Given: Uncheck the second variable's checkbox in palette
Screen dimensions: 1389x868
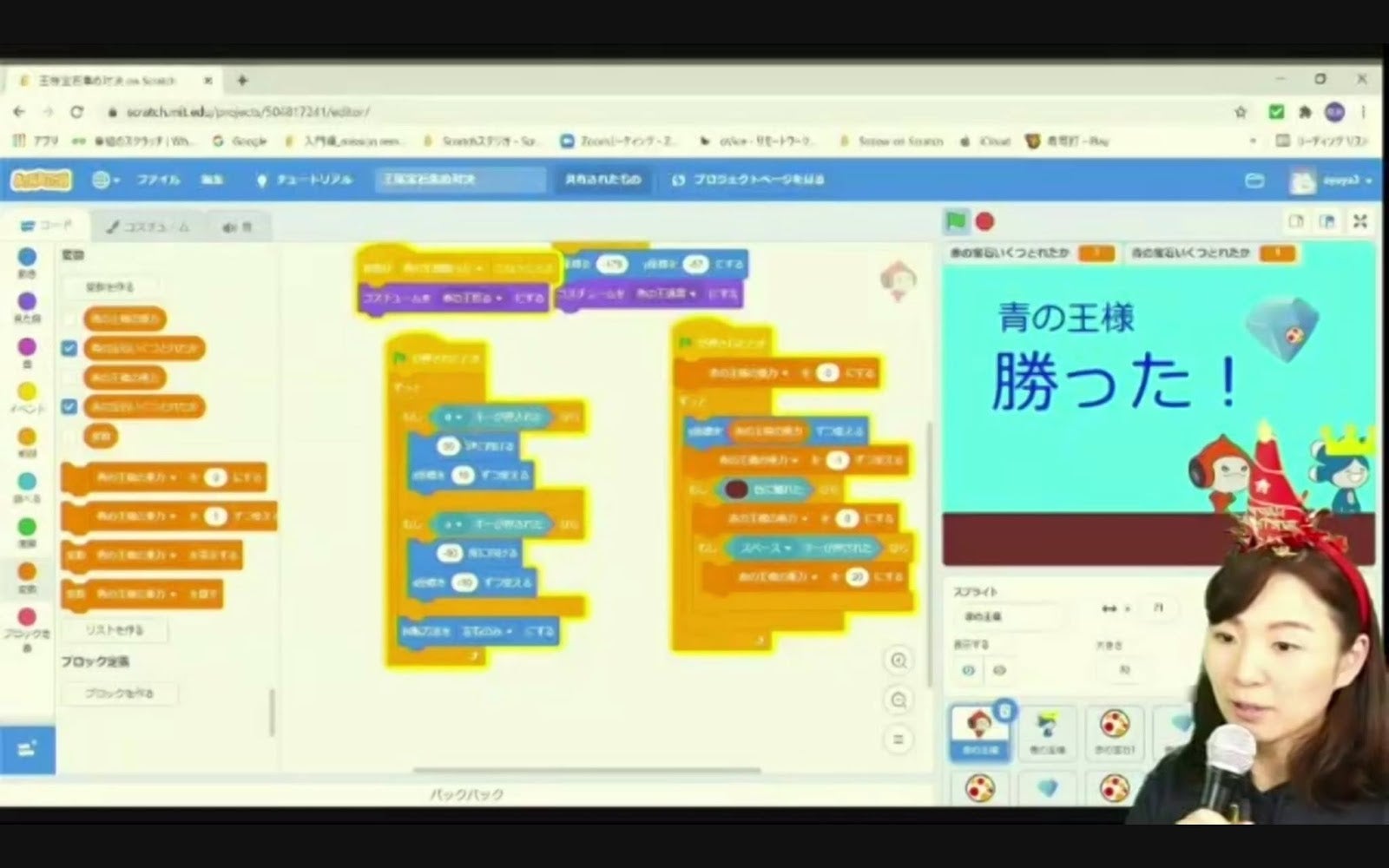Looking at the screenshot, I should point(69,348).
